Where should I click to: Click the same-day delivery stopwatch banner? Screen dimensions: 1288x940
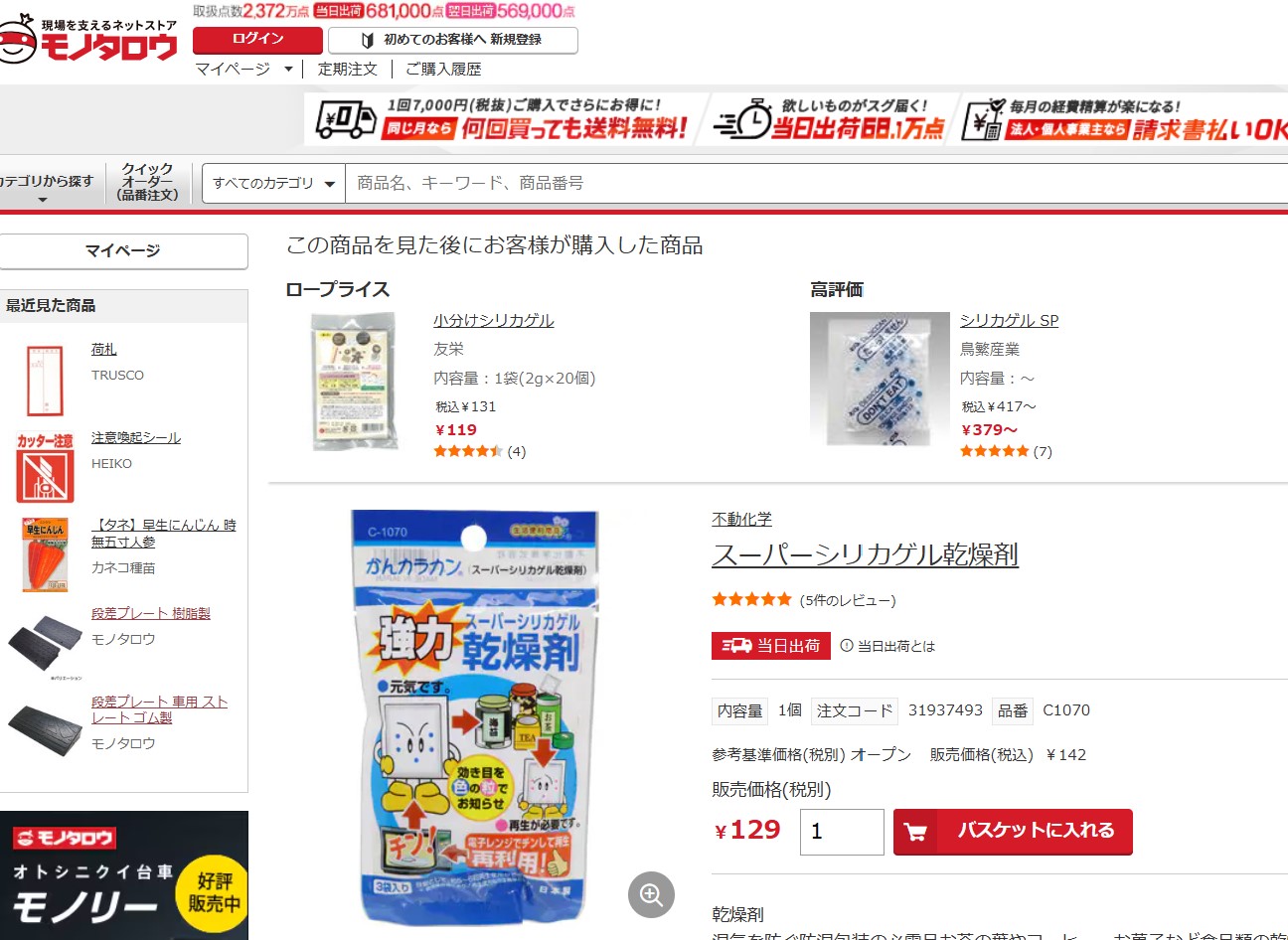click(x=833, y=118)
